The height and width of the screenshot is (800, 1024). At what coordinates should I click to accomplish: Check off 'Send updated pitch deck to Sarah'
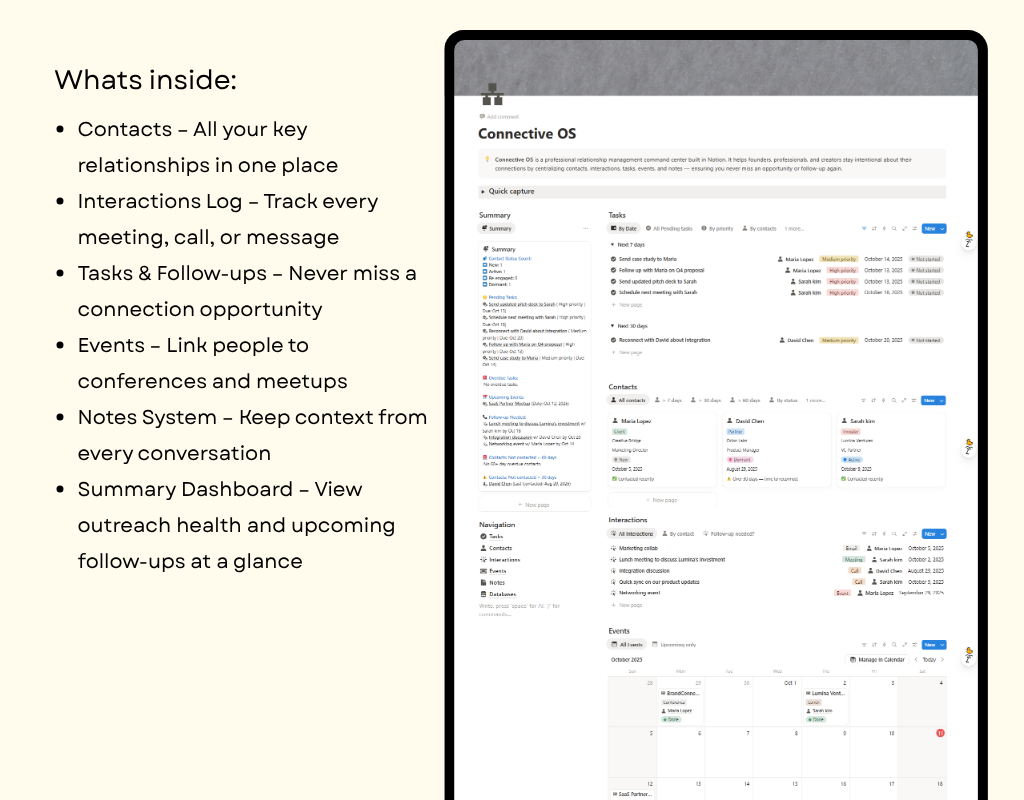613,281
